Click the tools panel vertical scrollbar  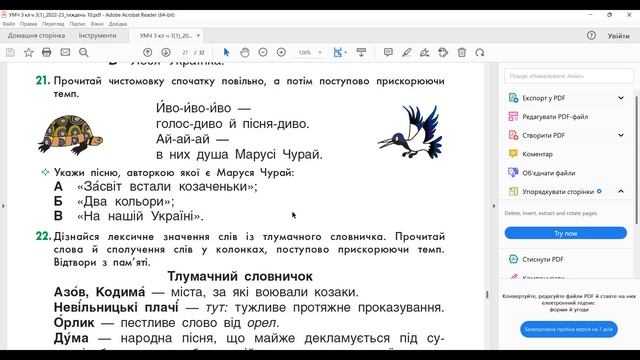point(636,160)
